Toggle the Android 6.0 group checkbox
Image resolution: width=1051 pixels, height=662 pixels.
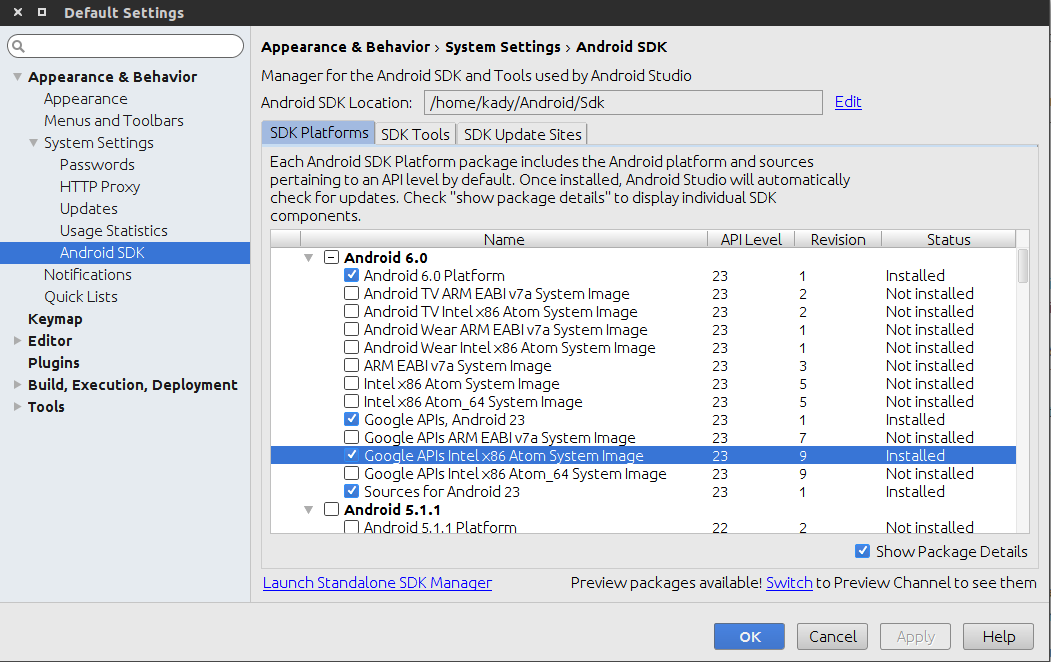[x=331, y=257]
